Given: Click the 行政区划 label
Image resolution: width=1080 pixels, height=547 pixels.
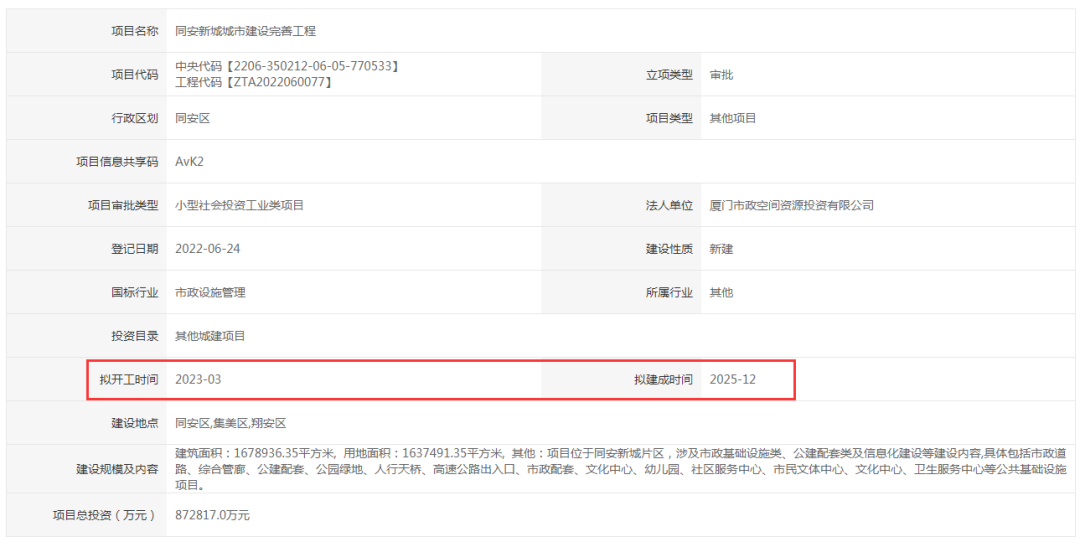Looking at the screenshot, I should pyautogui.click(x=135, y=118).
